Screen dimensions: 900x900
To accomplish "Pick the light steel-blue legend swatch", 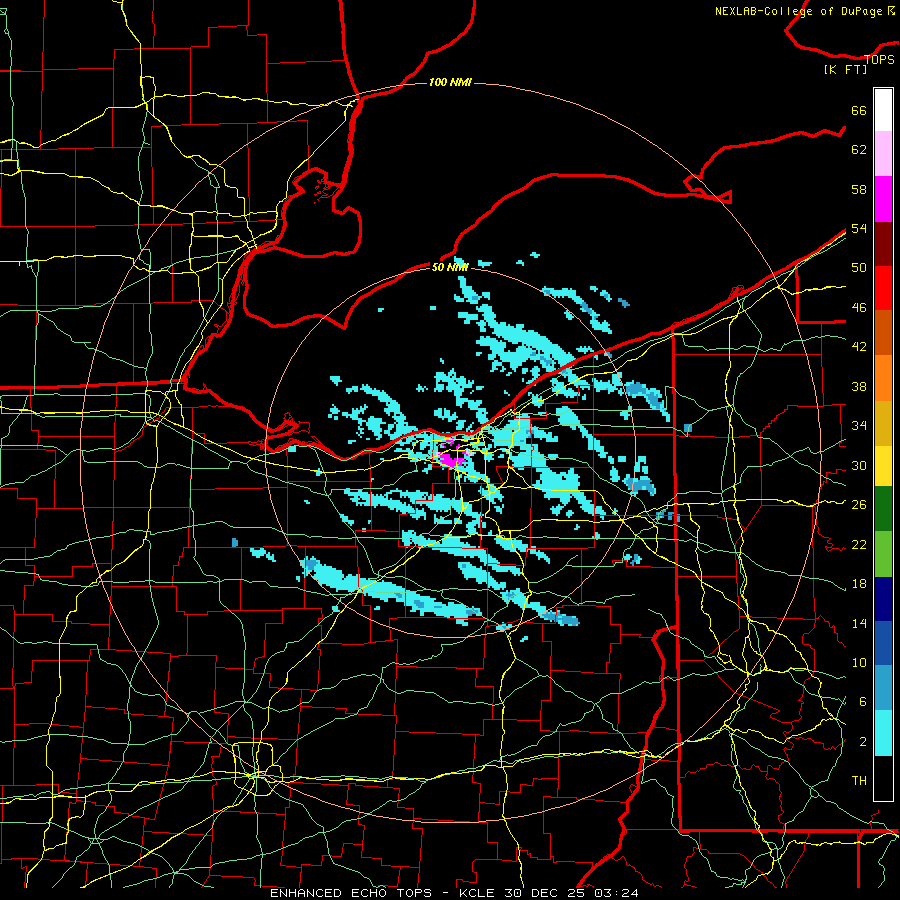I will pos(883,688).
